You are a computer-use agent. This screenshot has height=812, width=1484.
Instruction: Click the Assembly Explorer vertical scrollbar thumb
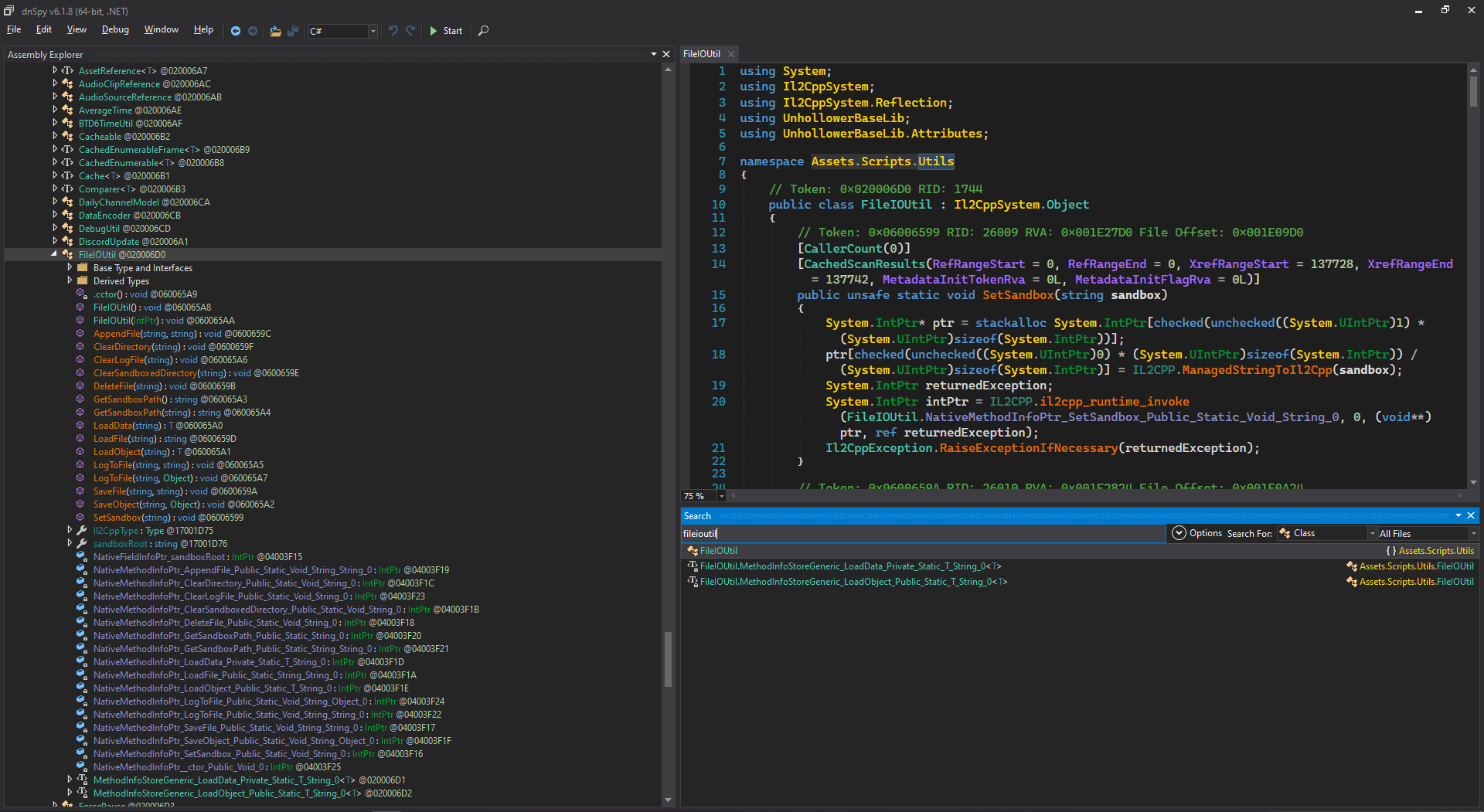(668, 659)
